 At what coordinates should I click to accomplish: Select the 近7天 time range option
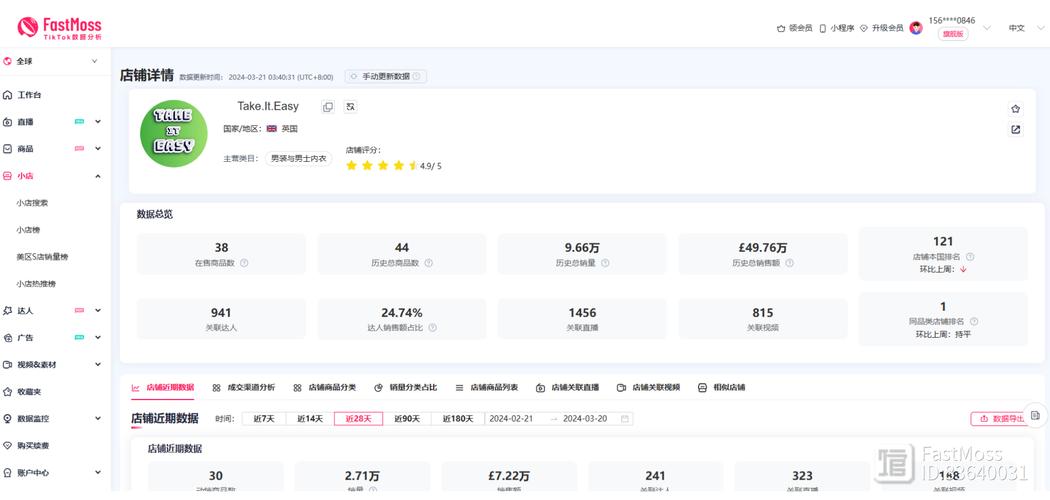[264, 419]
